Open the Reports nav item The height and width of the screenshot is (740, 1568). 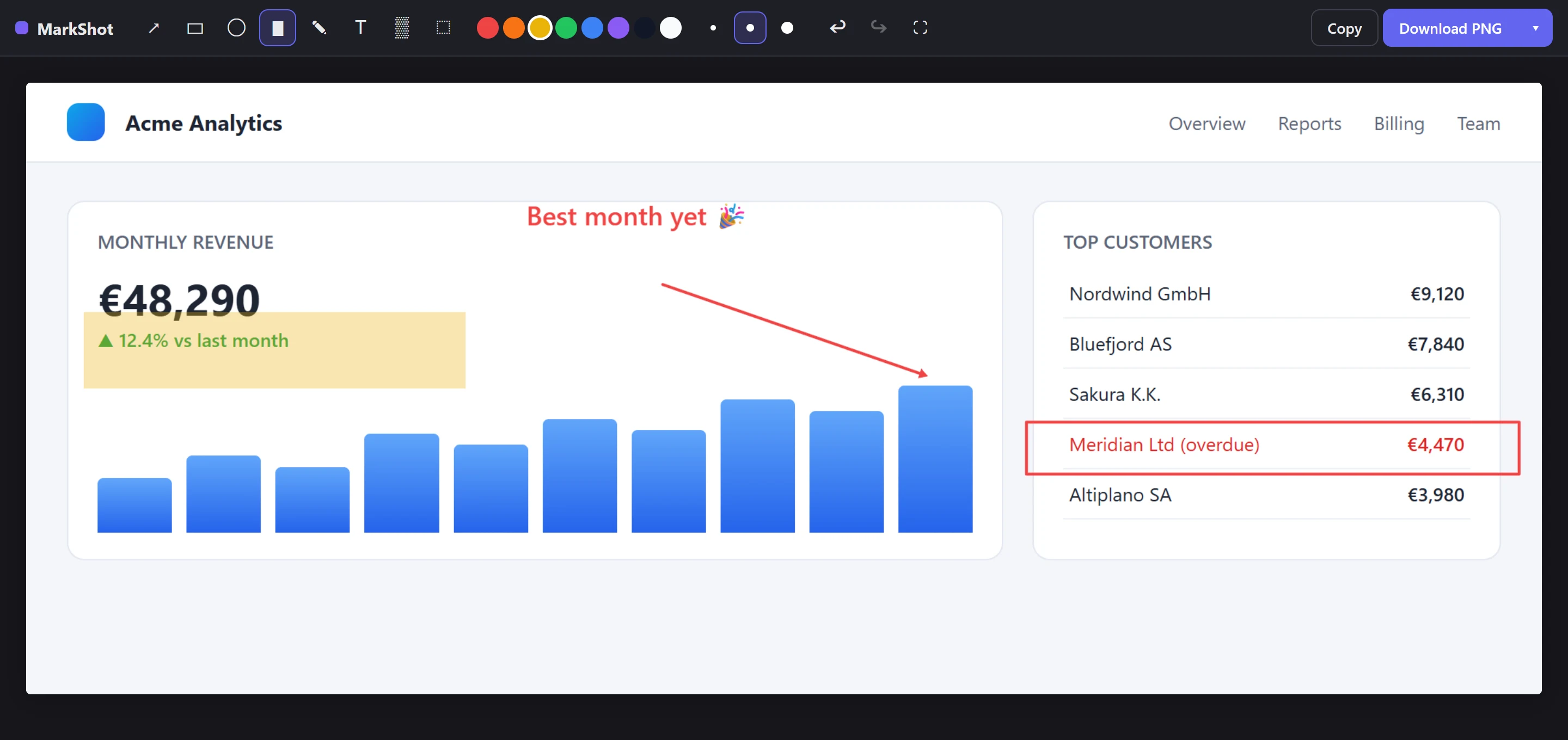click(x=1309, y=124)
